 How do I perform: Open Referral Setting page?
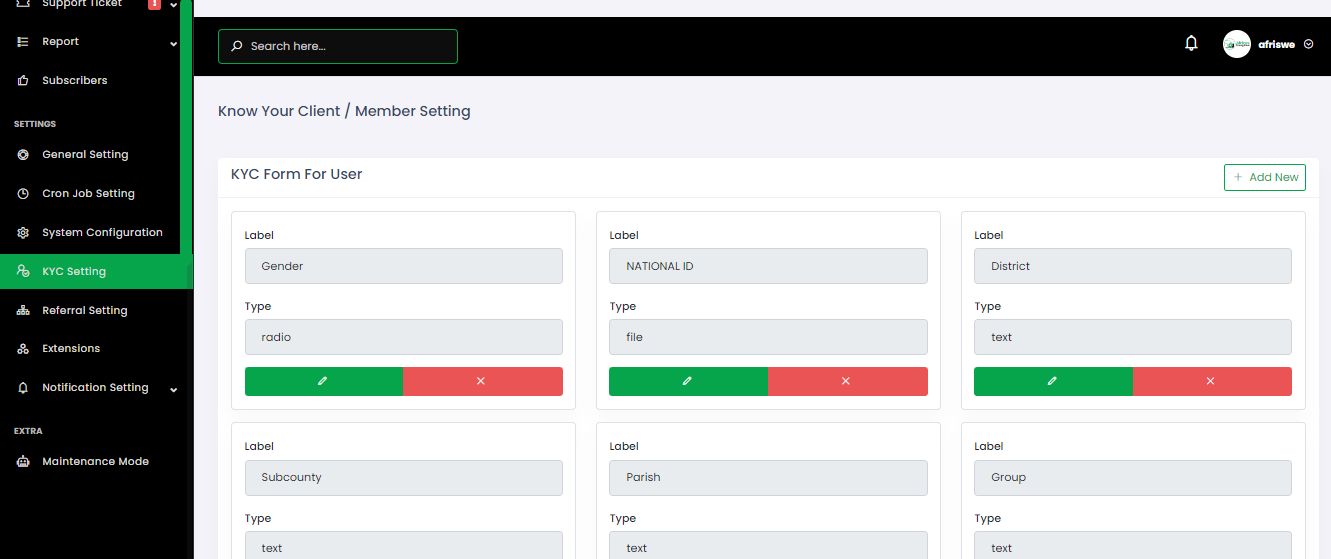pyautogui.click(x=96, y=310)
